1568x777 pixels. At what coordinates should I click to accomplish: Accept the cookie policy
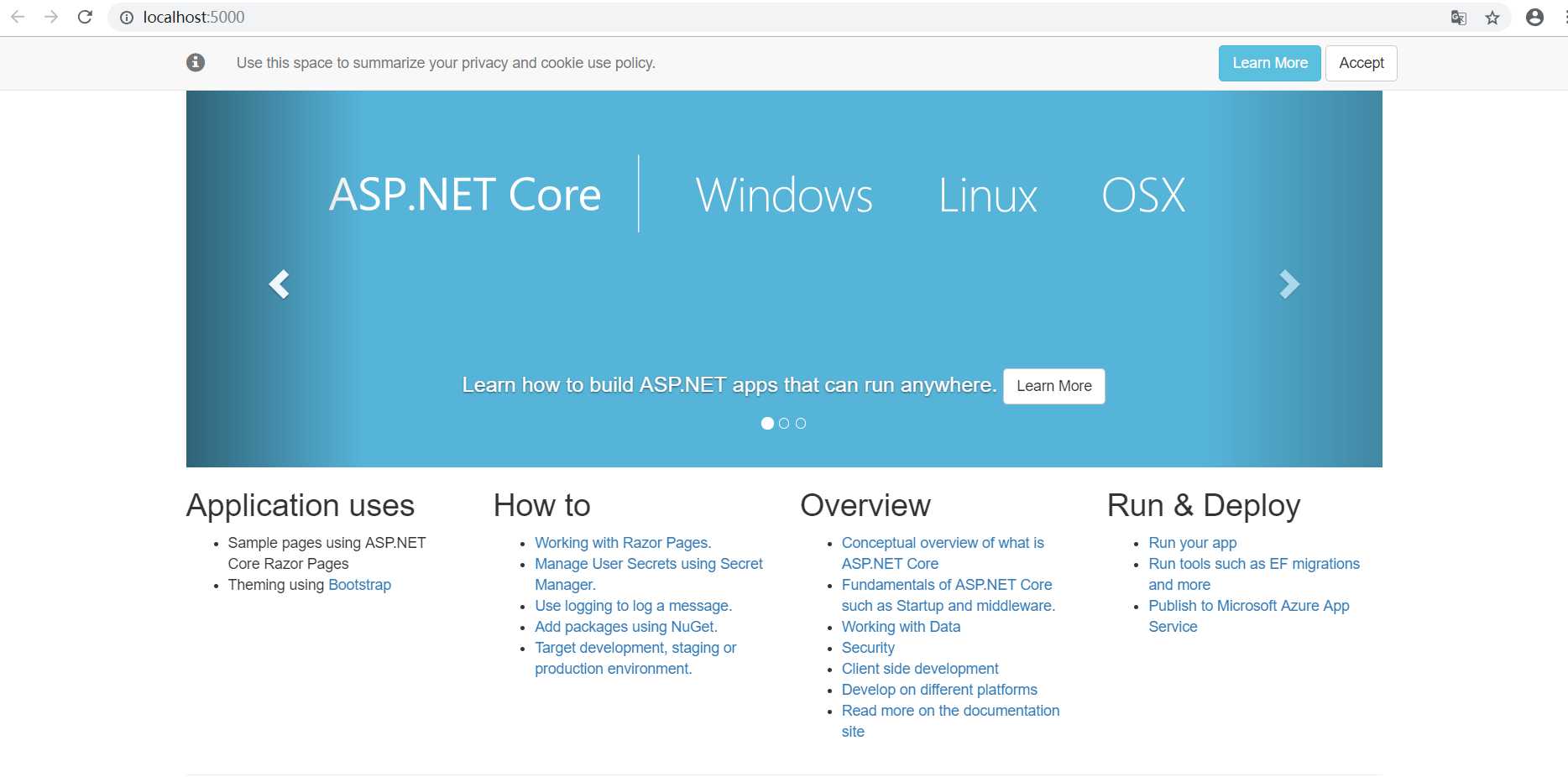[x=1361, y=63]
